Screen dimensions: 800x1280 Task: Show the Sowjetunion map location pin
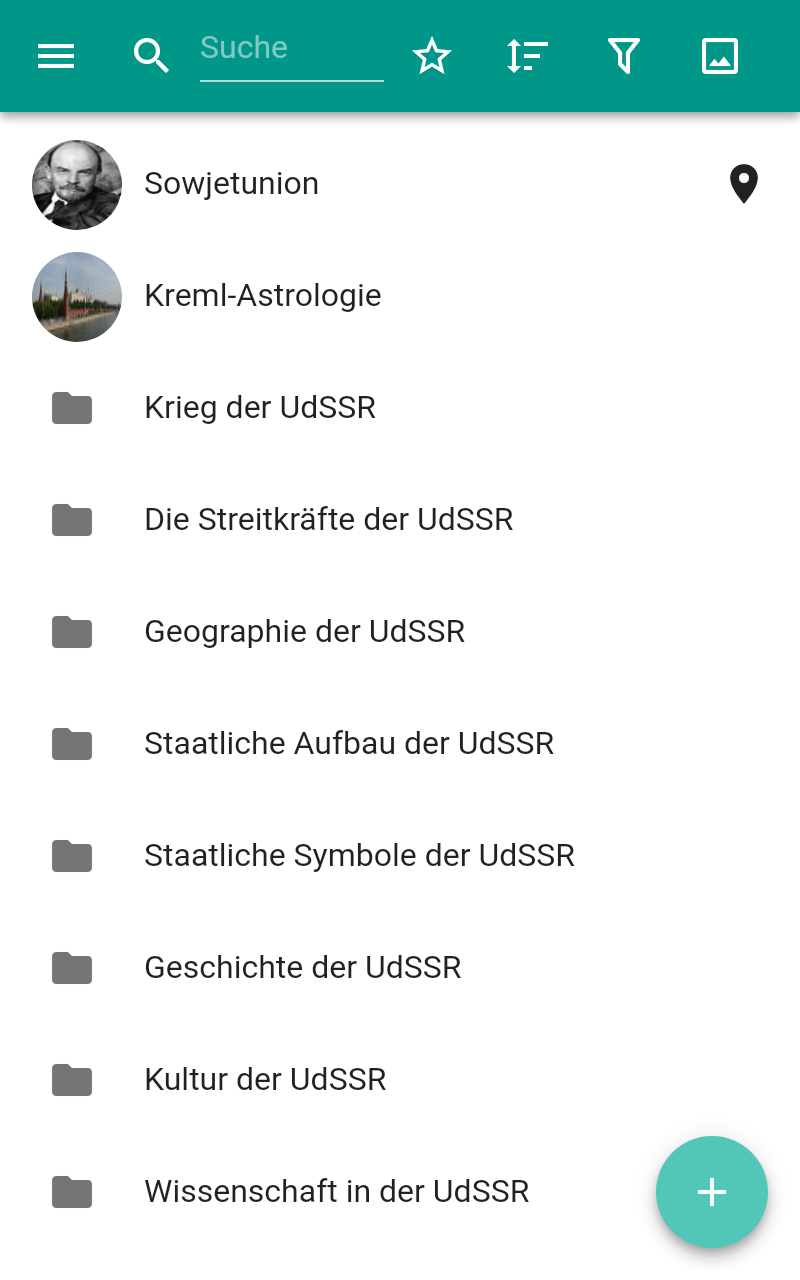point(743,185)
